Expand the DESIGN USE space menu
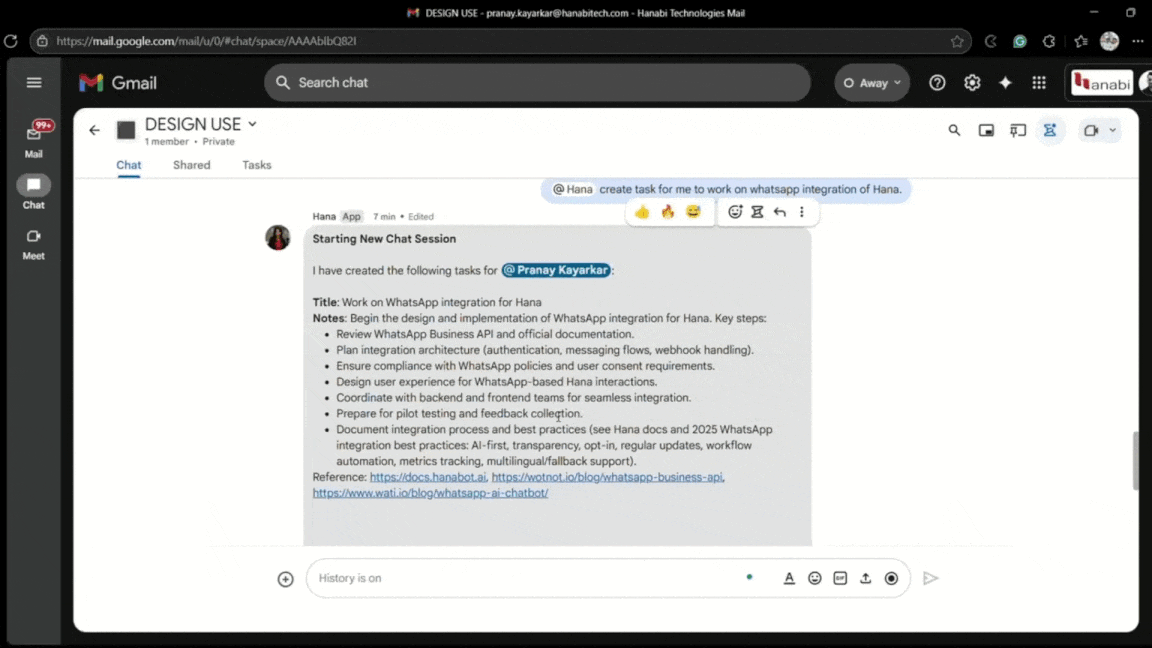Screen dimensions: 1152x648 [252, 124]
